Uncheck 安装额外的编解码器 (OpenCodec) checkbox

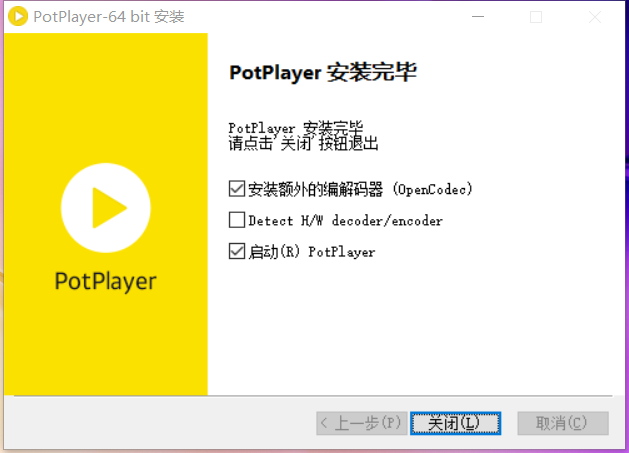(237, 188)
